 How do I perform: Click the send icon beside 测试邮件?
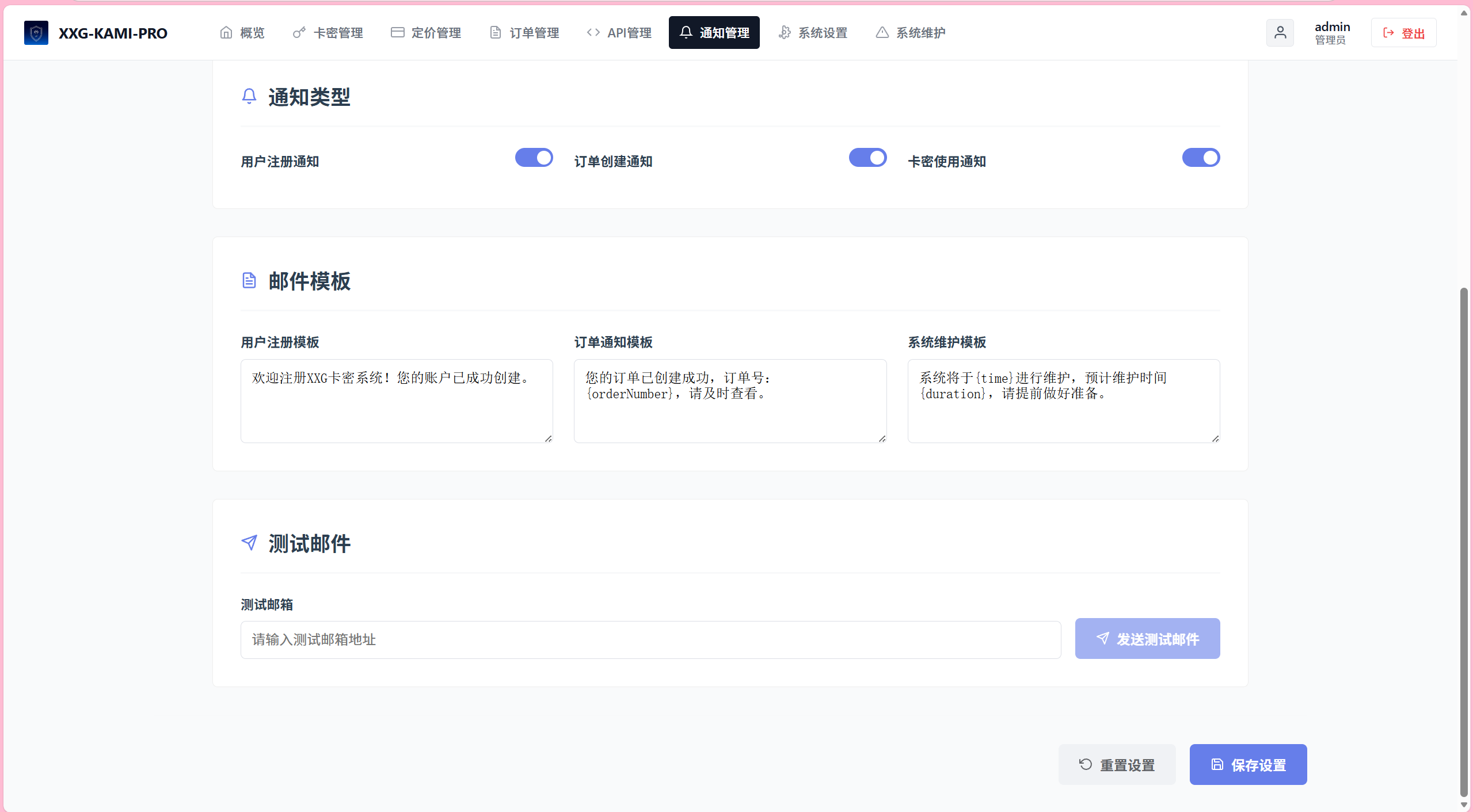coord(249,542)
